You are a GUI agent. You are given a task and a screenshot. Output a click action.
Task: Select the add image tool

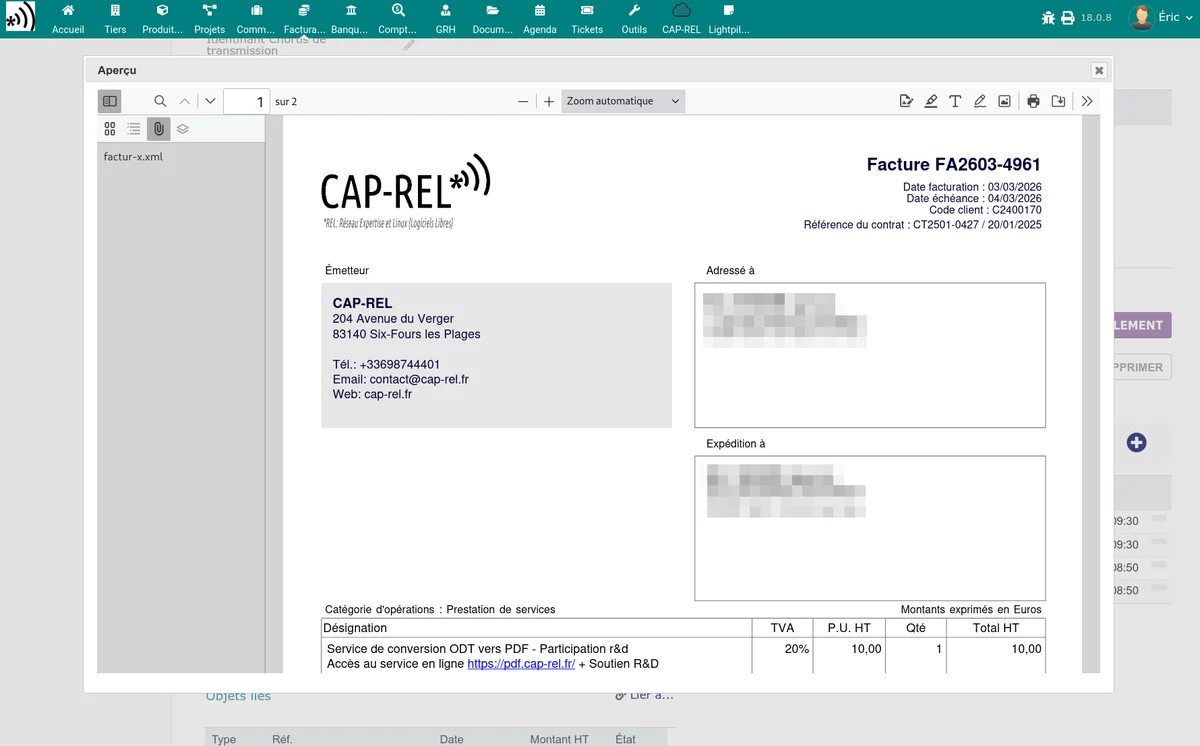(x=1004, y=101)
